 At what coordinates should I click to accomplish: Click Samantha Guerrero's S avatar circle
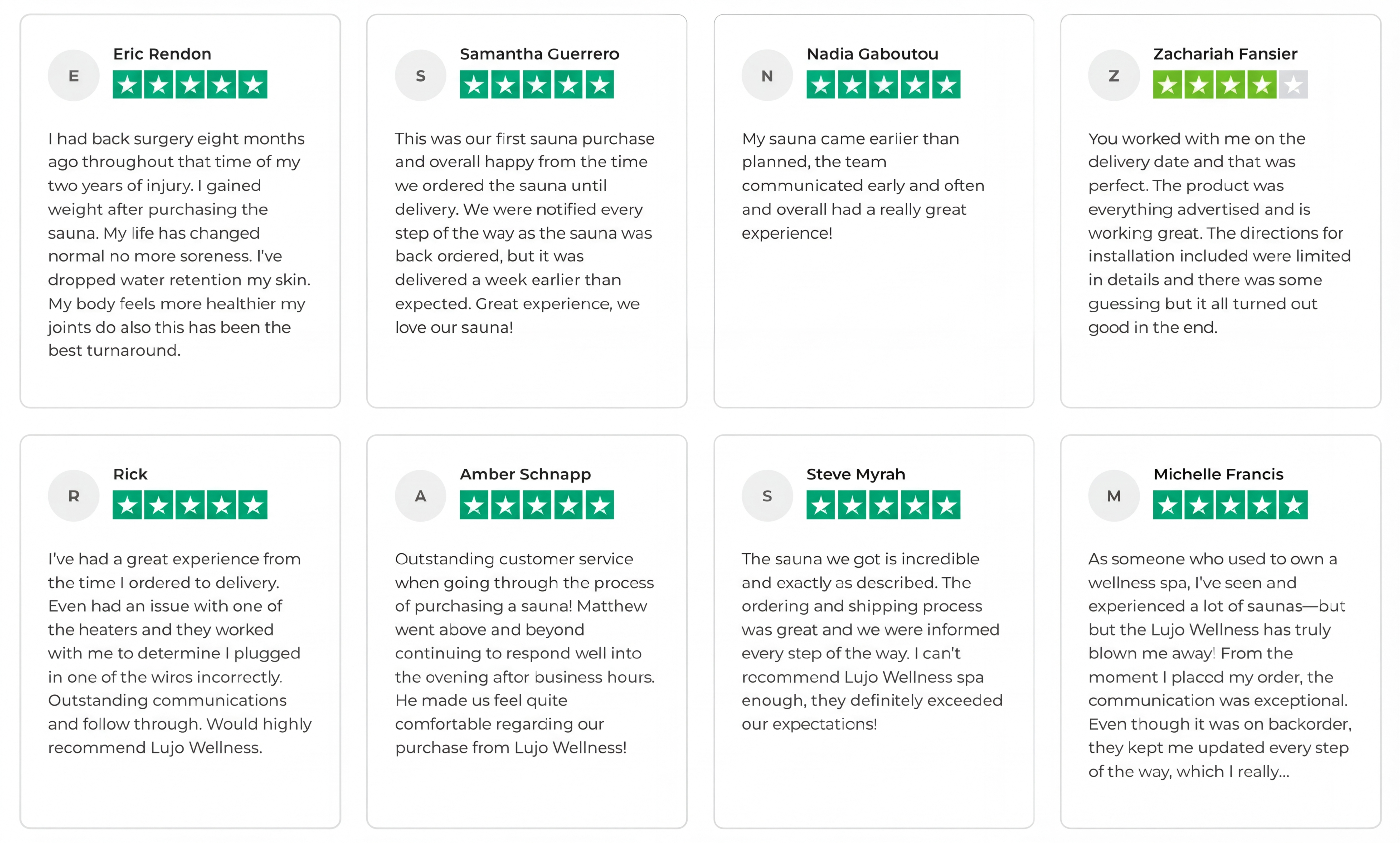(x=420, y=76)
